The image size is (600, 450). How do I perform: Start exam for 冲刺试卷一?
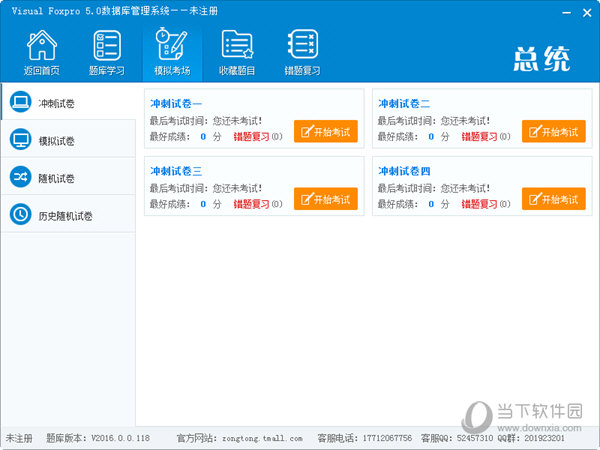(326, 131)
